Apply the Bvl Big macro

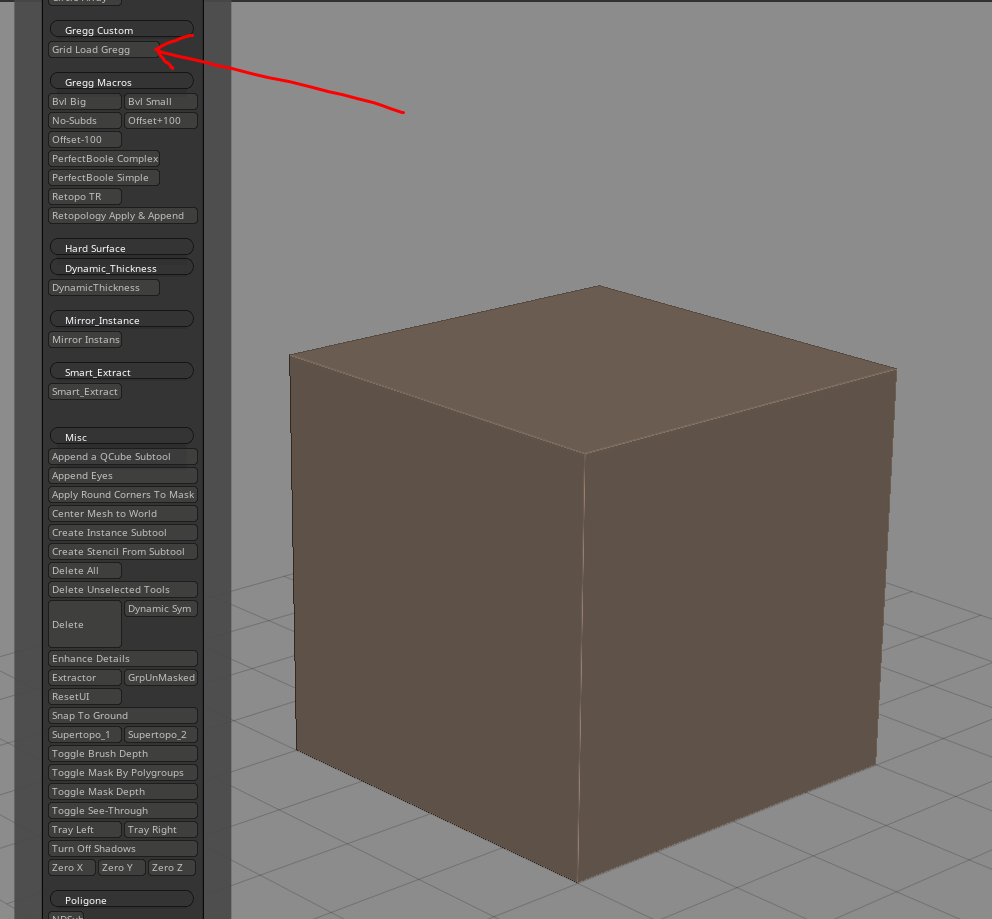84,101
